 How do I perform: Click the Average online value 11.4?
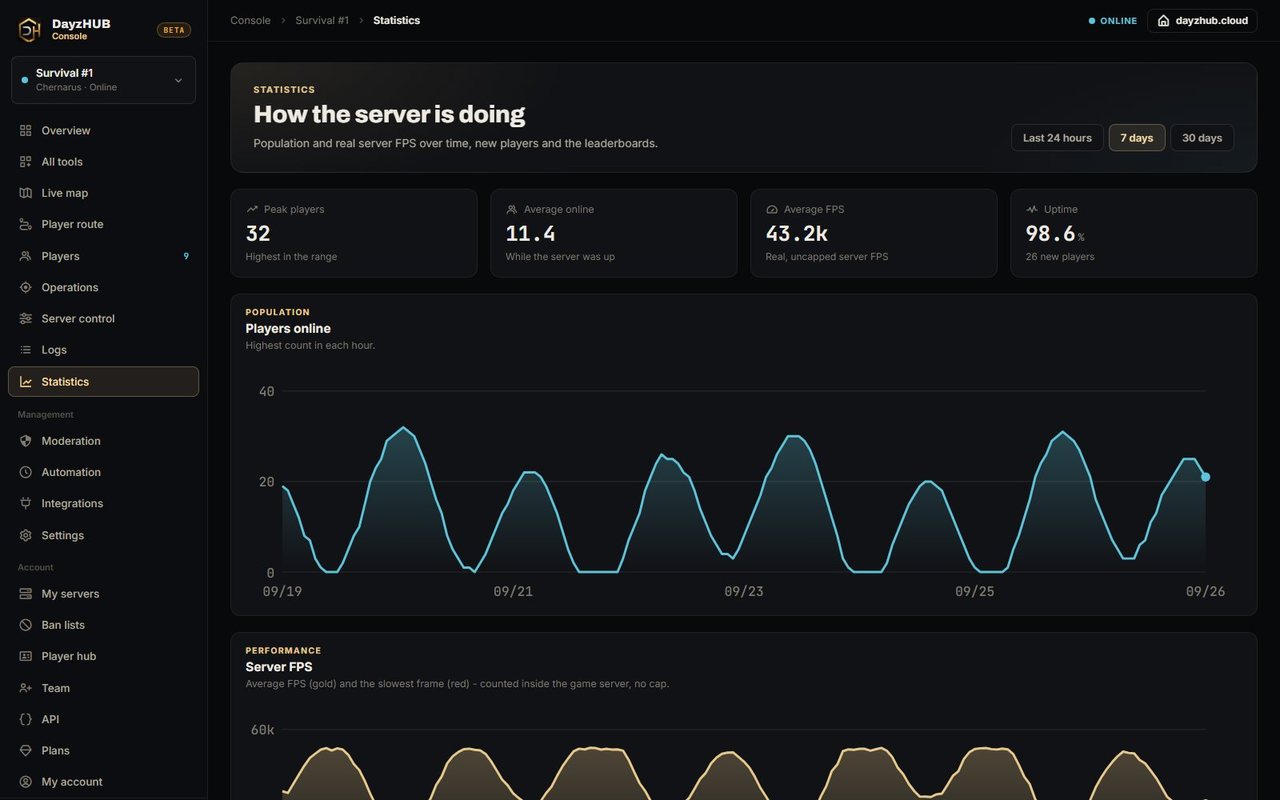(x=530, y=233)
